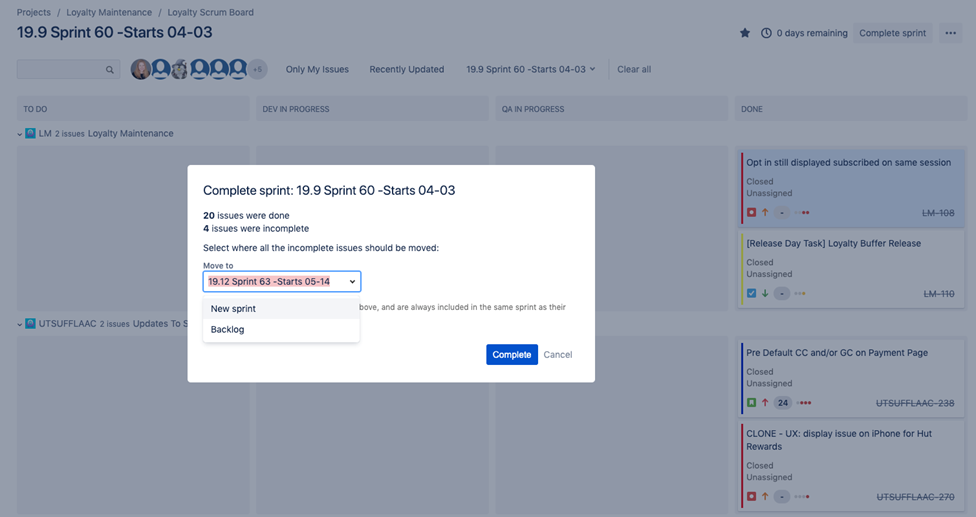Open 'CLONE - UX: display issue' card title

pyautogui.click(x=839, y=440)
